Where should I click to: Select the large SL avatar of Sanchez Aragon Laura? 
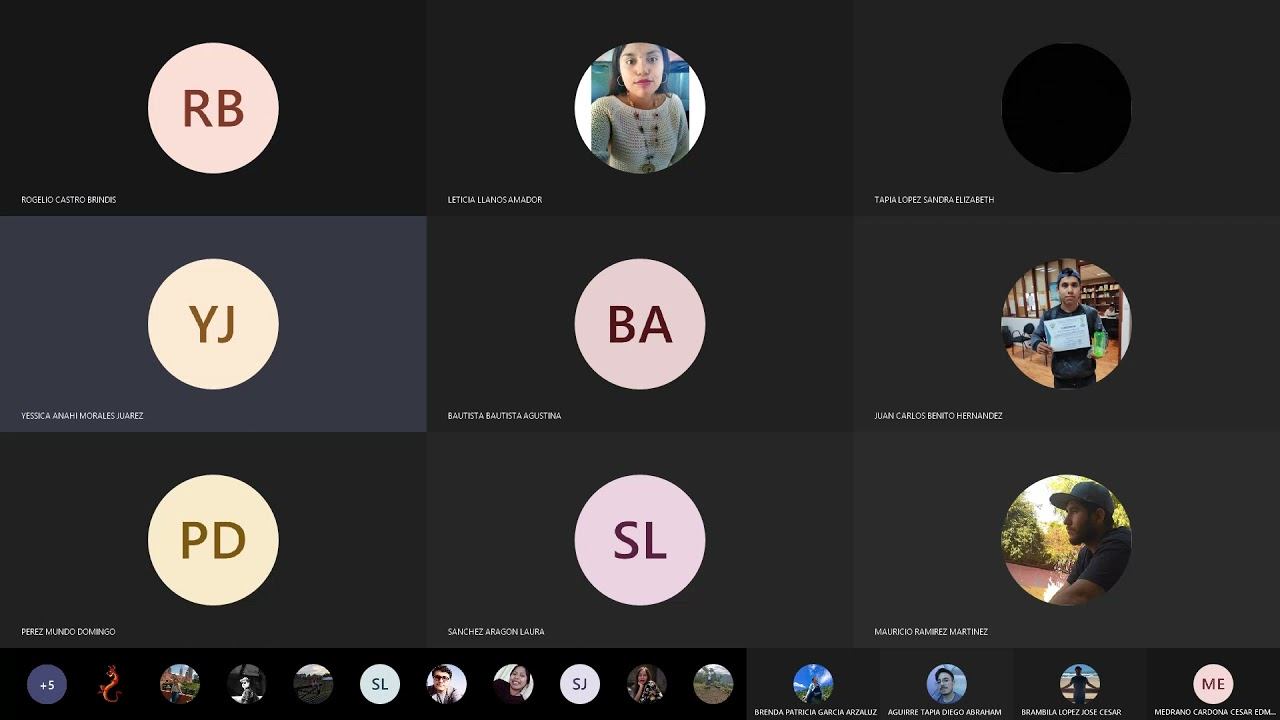click(x=640, y=540)
